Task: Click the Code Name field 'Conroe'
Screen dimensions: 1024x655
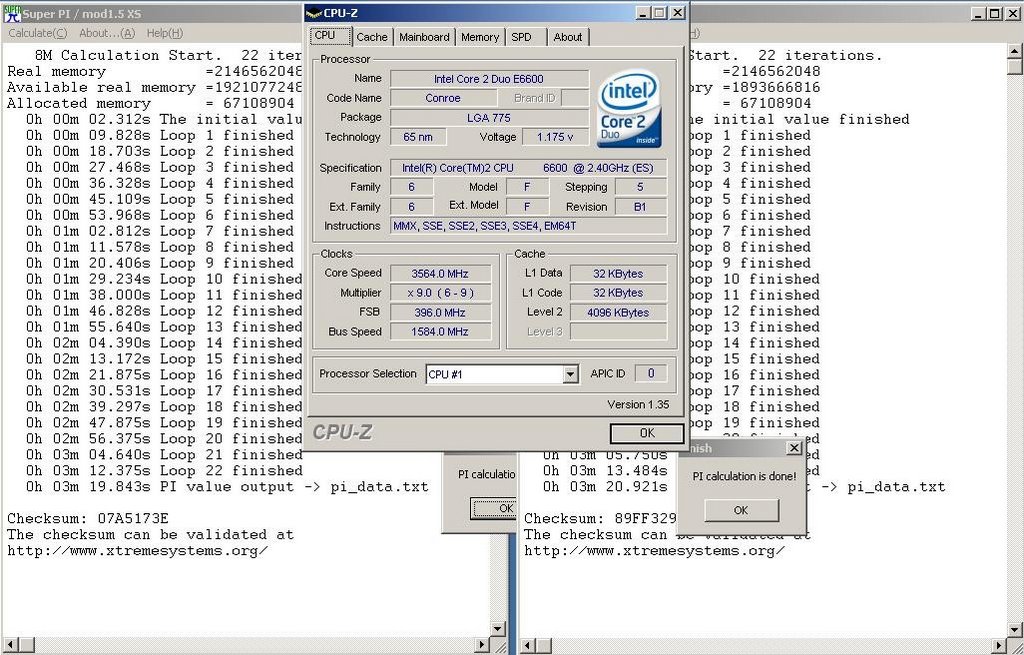Action: [443, 98]
